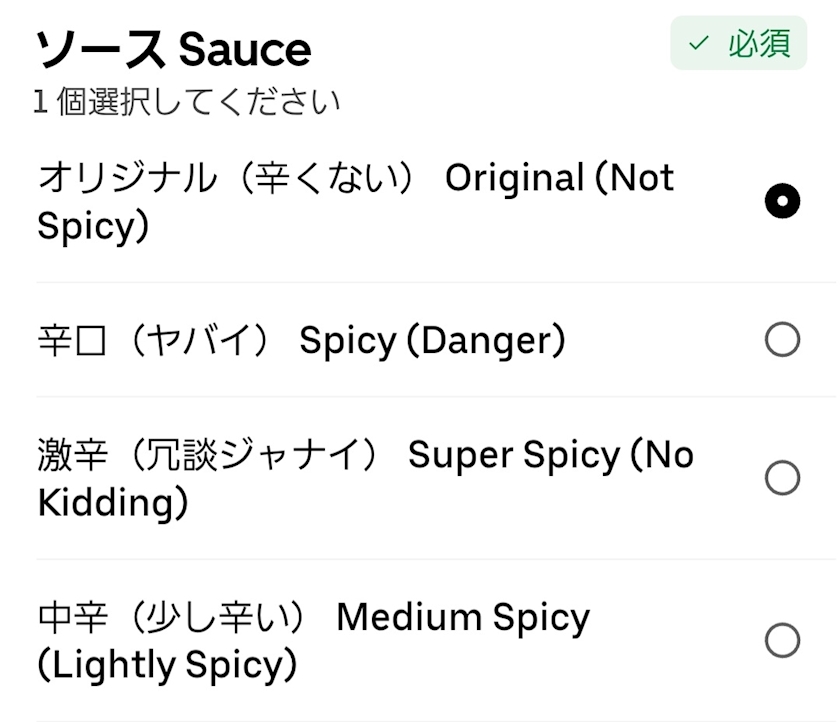840x722 pixels.
Task: Select the Original (Not Spicy) radio button
Action: tap(782, 203)
